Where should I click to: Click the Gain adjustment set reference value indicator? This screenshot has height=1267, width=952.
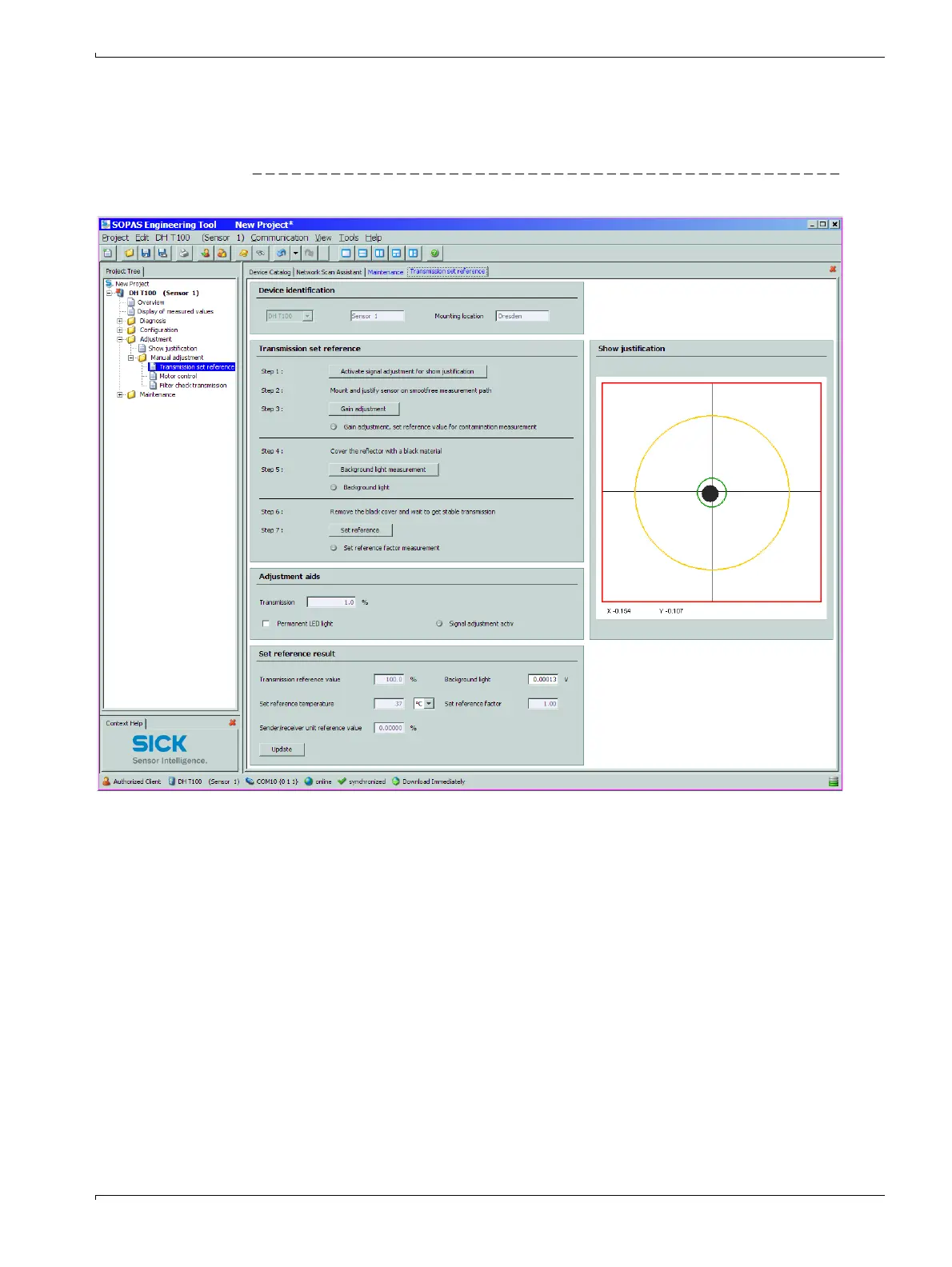(x=334, y=427)
